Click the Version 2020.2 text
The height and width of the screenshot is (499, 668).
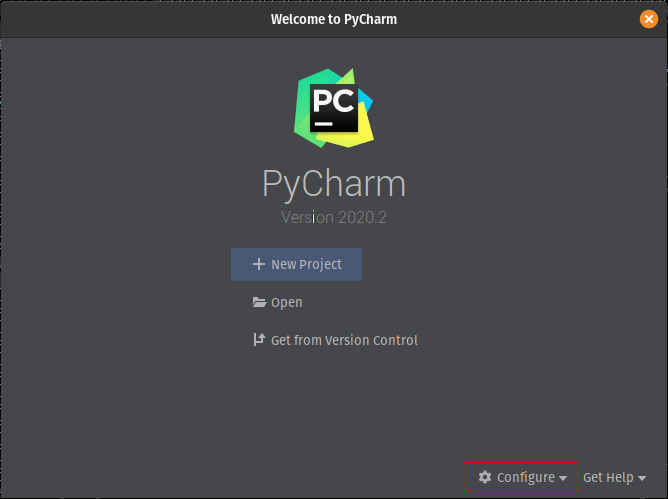point(334,217)
